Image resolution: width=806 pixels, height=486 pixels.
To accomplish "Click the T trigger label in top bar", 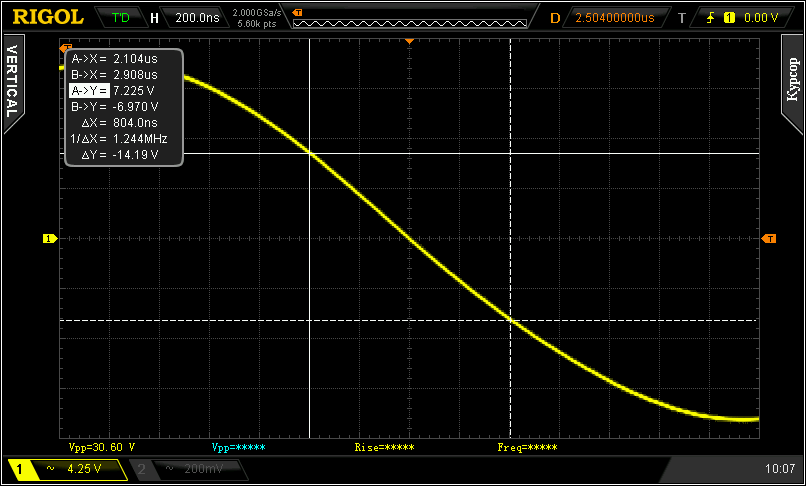I will [x=682, y=18].
